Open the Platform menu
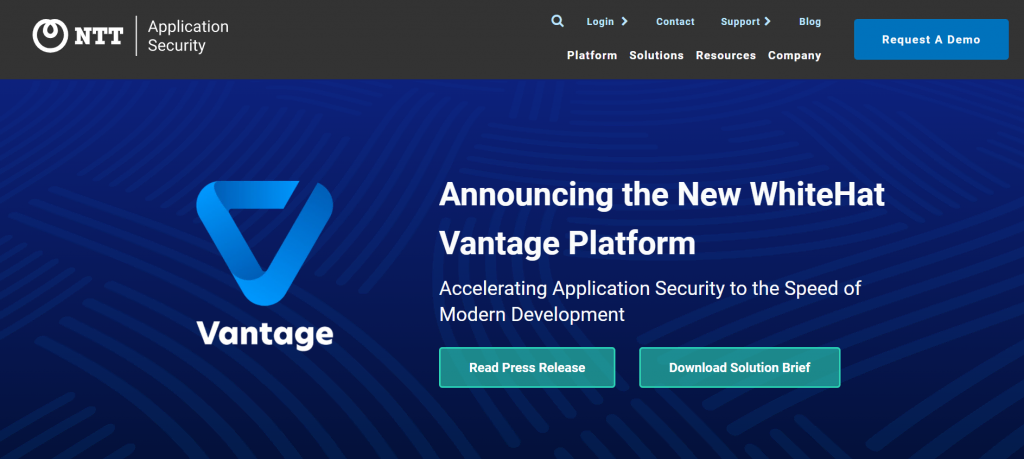 tap(592, 55)
